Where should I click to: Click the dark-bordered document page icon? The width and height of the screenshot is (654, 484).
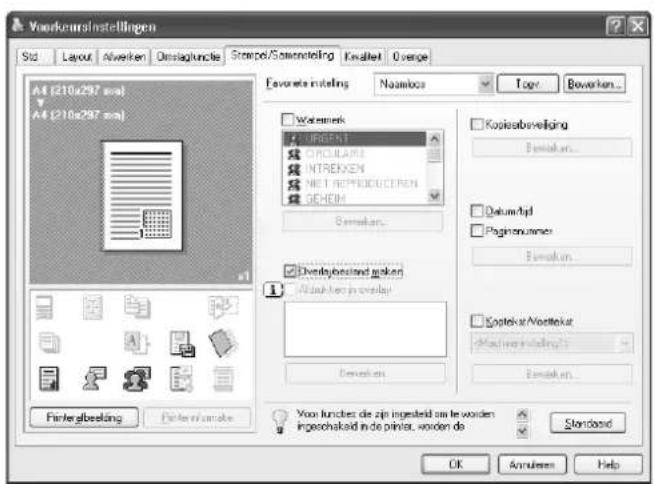[49, 379]
